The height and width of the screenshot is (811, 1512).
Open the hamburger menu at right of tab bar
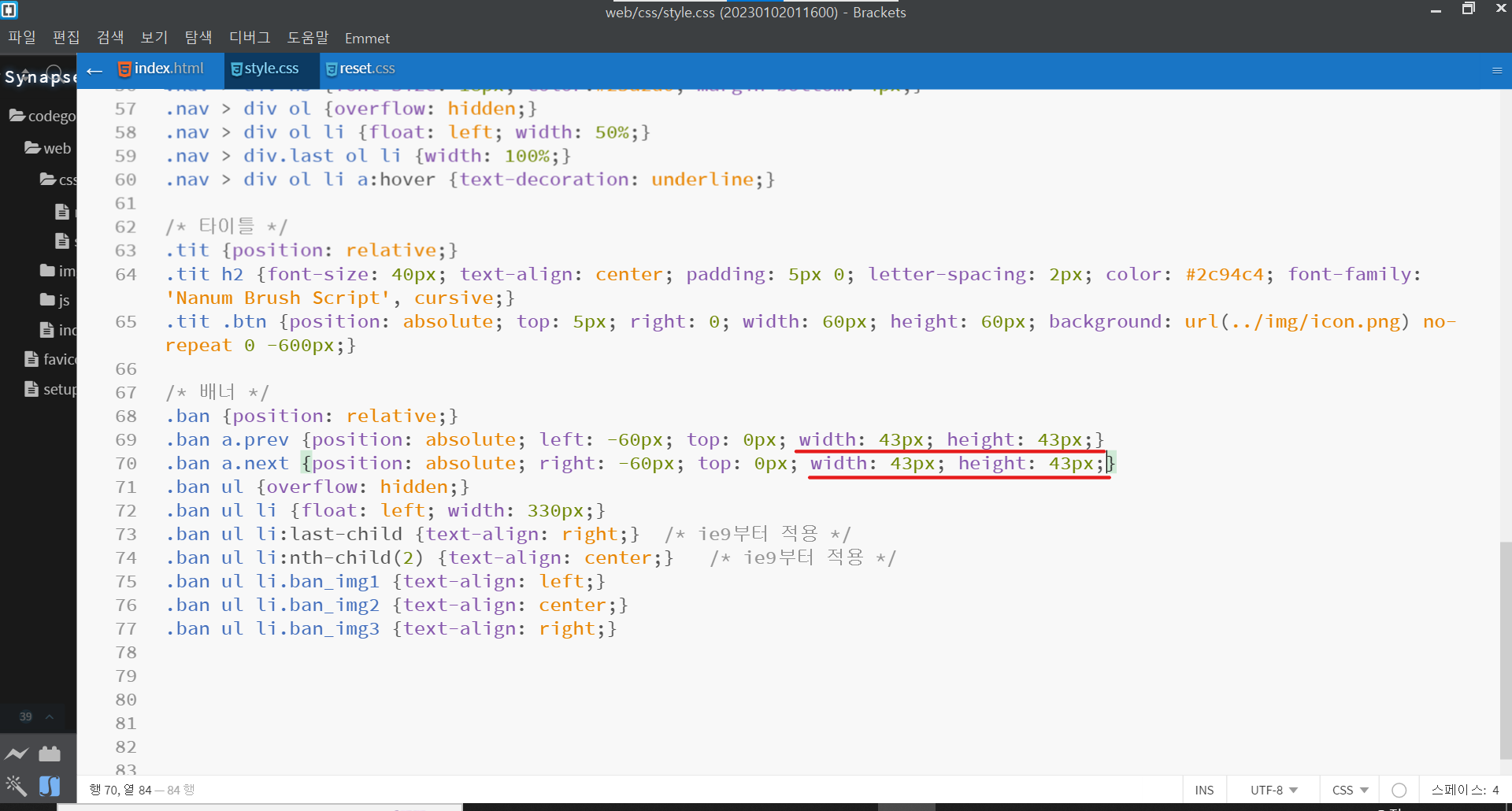[1497, 70]
